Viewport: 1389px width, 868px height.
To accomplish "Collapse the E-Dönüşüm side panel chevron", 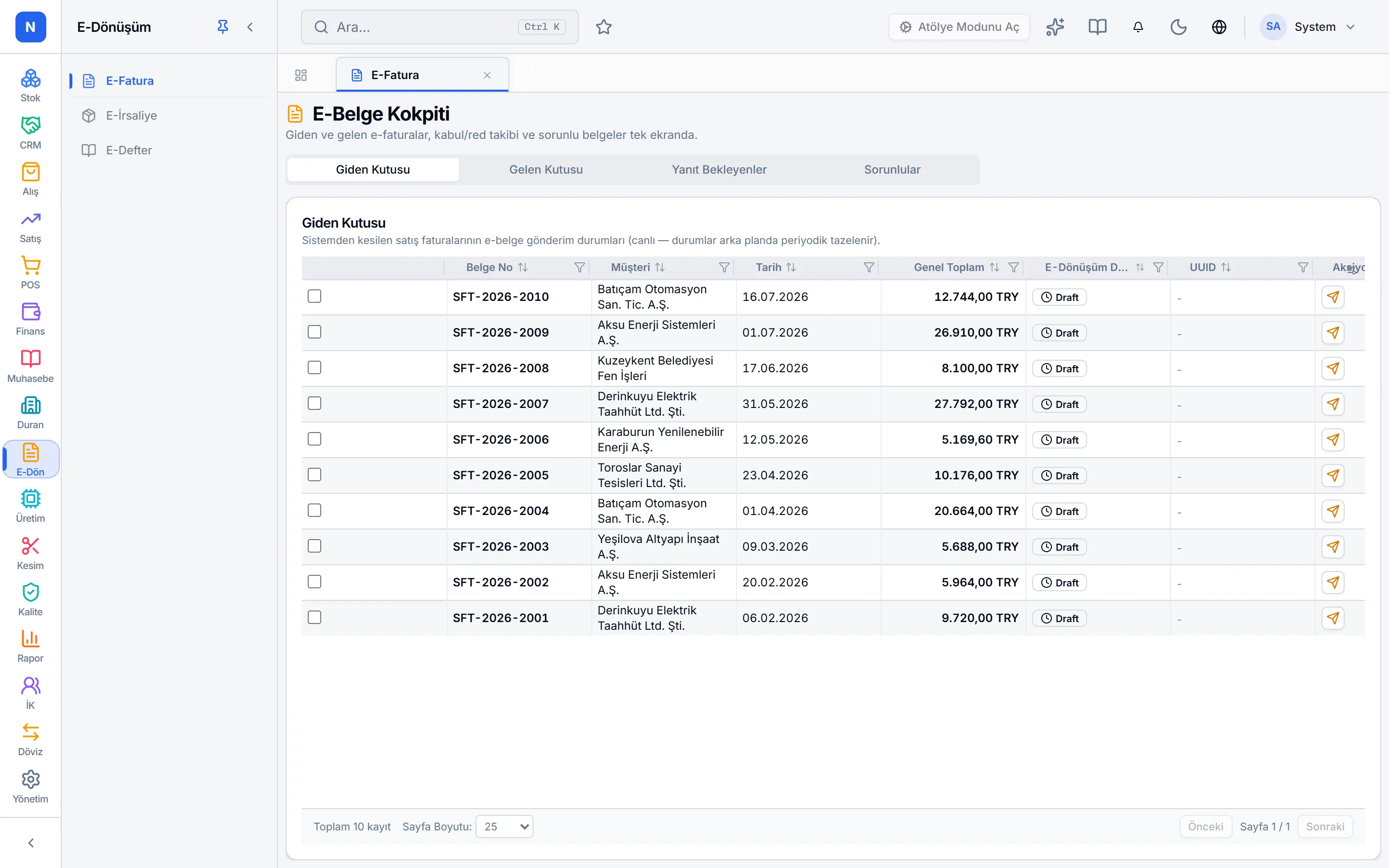I will [250, 27].
